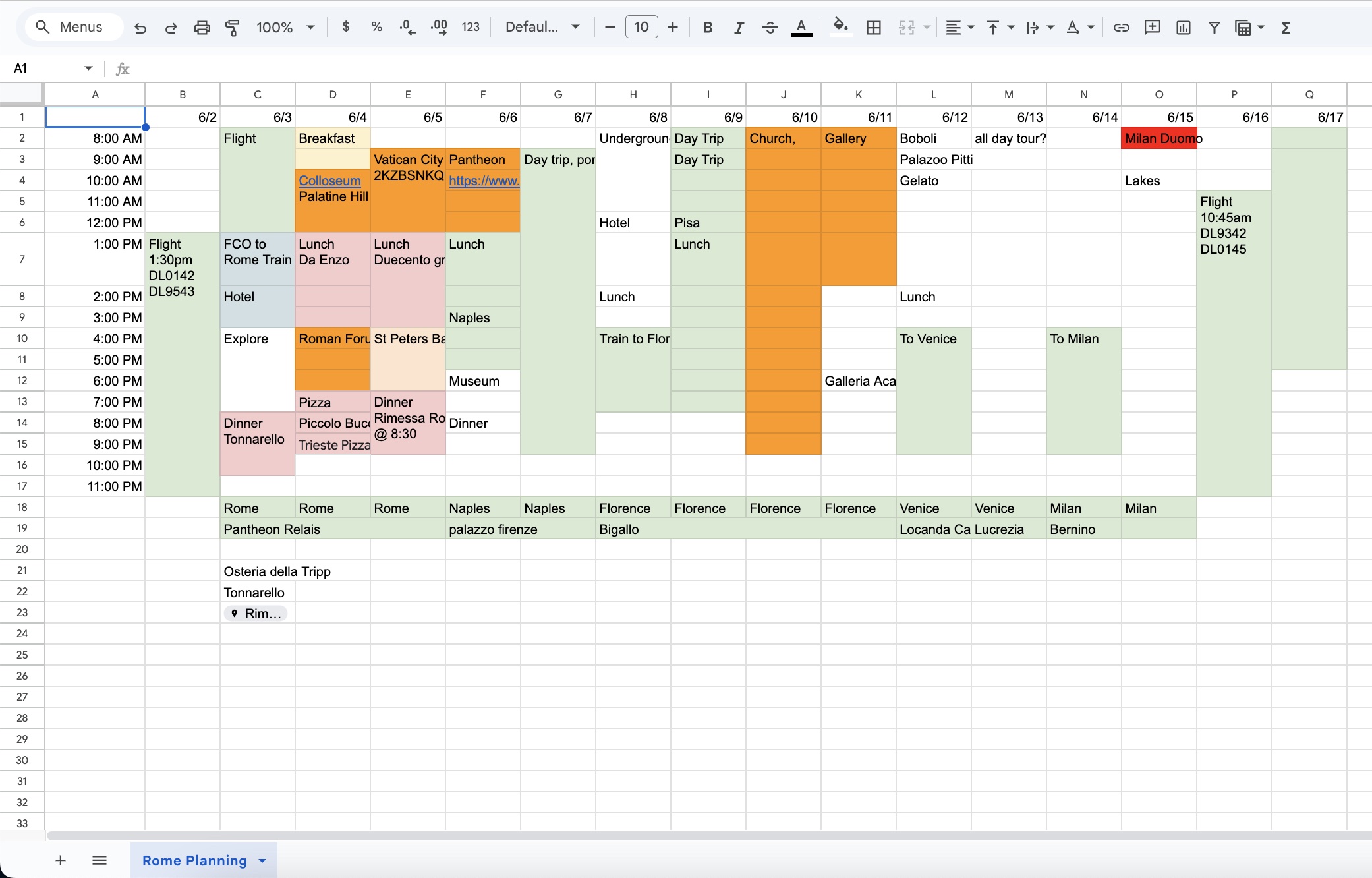
Task: Open the functions sigma icon
Action: (x=1285, y=28)
